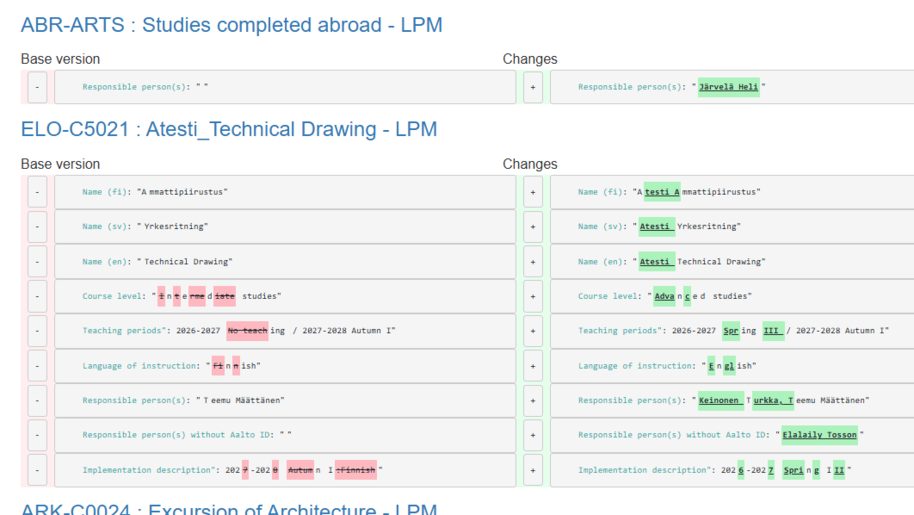
Task: Click minus button beside base Course level row
Action: point(37,296)
